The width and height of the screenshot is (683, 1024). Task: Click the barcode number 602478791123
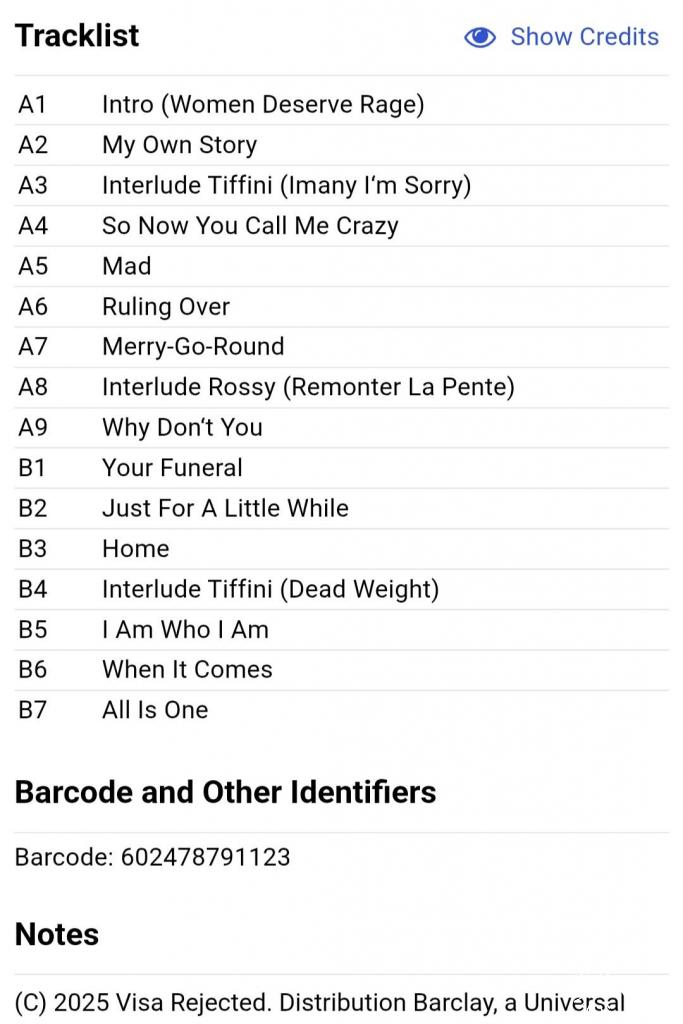click(x=205, y=857)
